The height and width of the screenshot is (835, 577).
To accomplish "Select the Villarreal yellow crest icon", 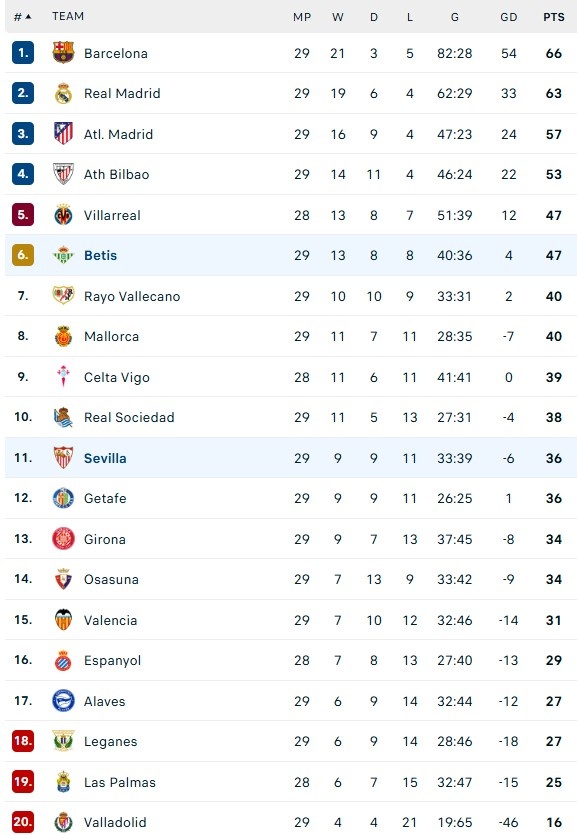I will click(63, 215).
